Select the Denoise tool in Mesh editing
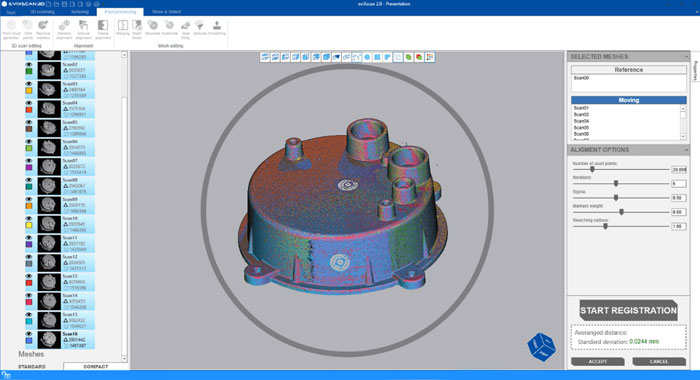This screenshot has height=380, width=700. [200, 27]
